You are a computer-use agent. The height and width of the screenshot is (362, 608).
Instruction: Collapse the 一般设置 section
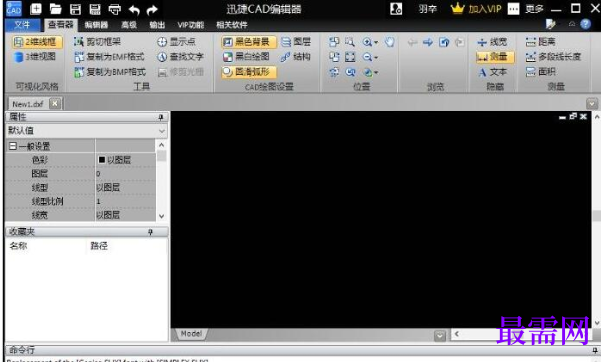13,146
